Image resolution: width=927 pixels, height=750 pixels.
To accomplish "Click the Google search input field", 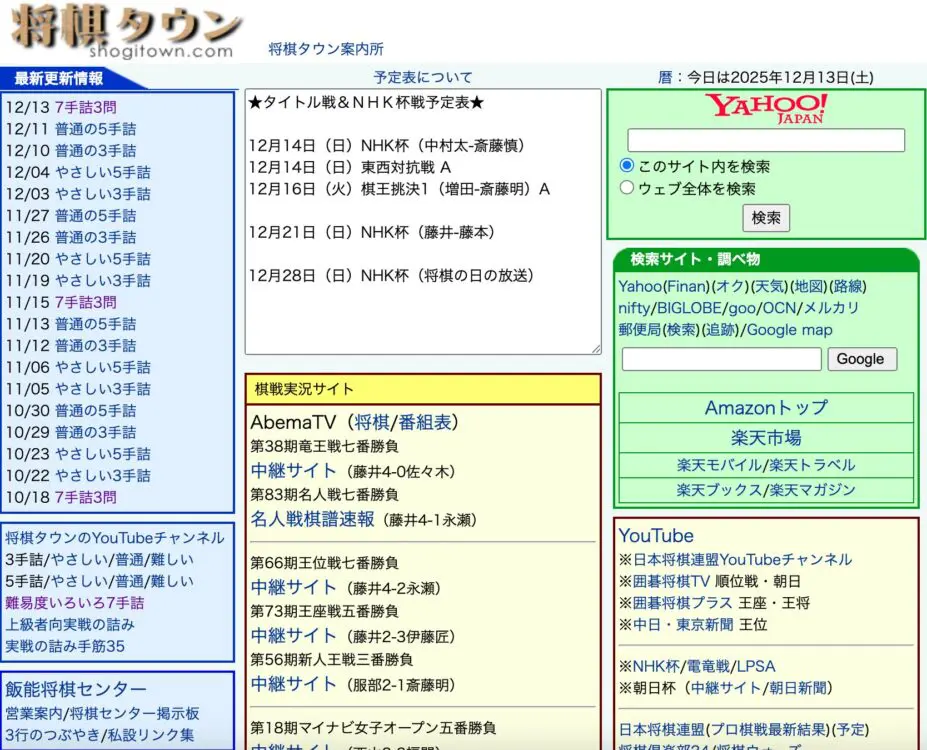I will coord(721,359).
